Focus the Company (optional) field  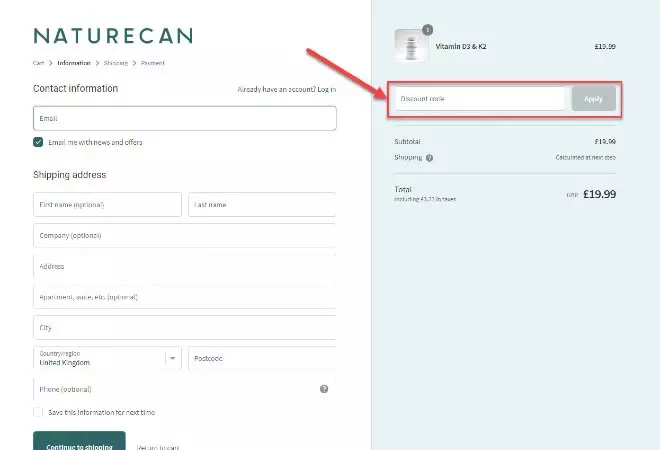pyautogui.click(x=185, y=235)
